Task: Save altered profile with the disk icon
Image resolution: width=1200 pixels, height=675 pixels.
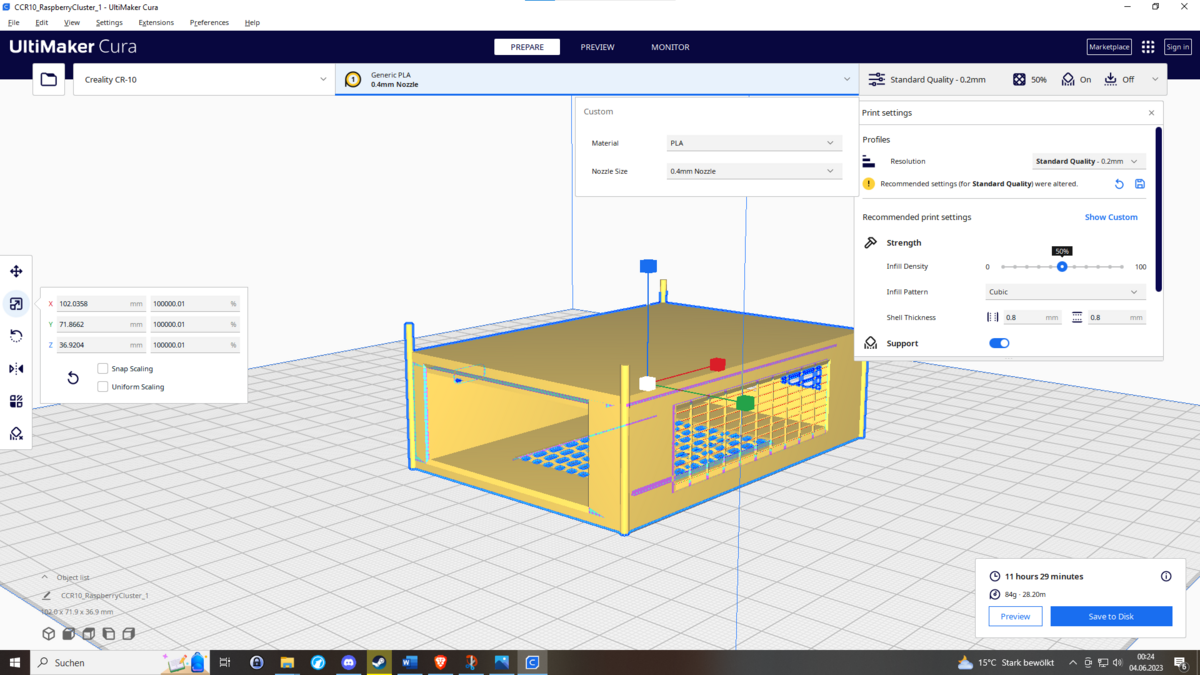Action: pos(1140,184)
